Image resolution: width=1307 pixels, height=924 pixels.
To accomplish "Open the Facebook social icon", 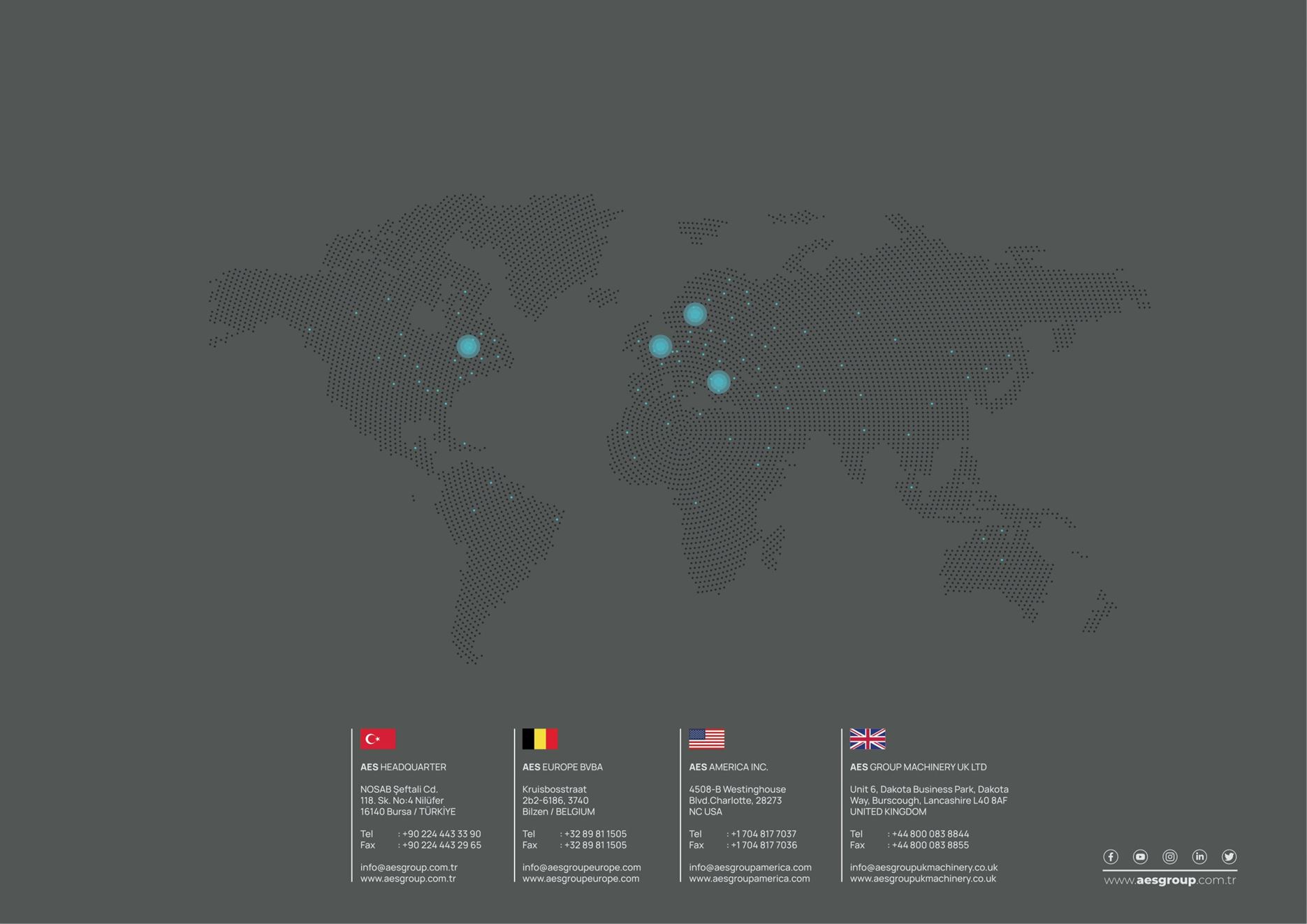I will (1110, 856).
